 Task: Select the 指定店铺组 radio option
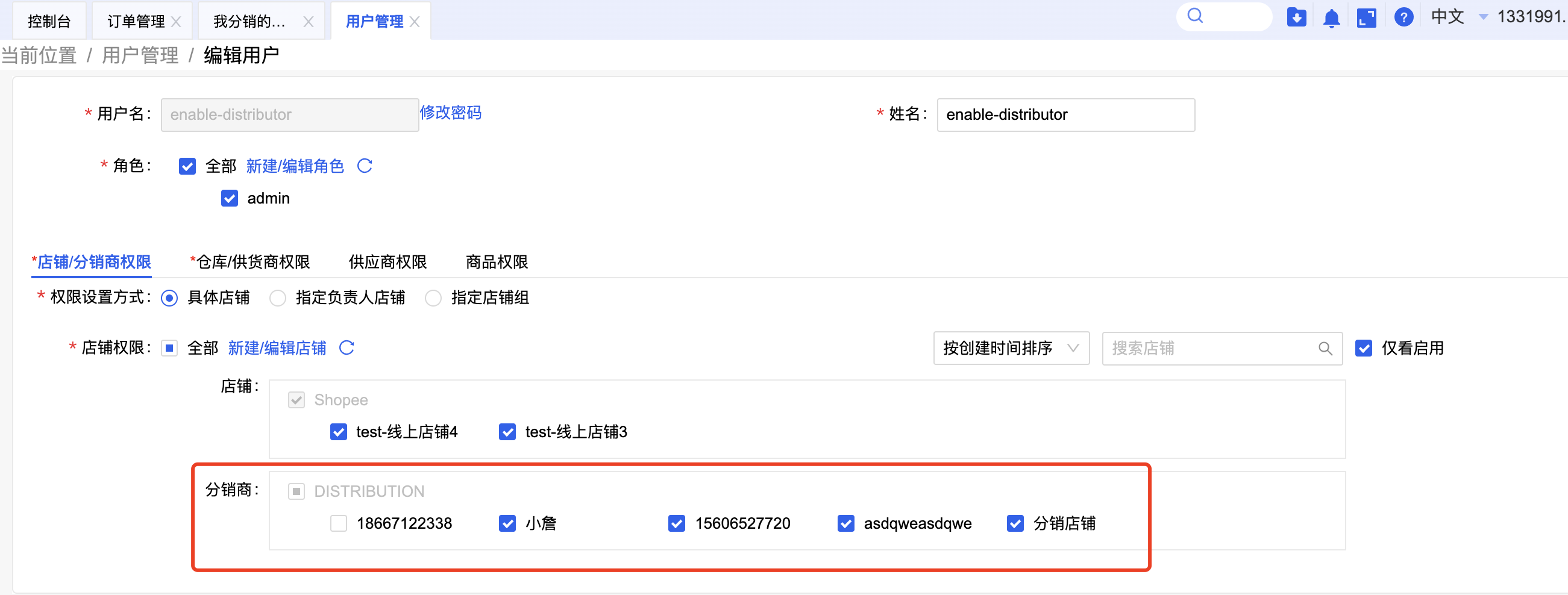pyautogui.click(x=433, y=298)
